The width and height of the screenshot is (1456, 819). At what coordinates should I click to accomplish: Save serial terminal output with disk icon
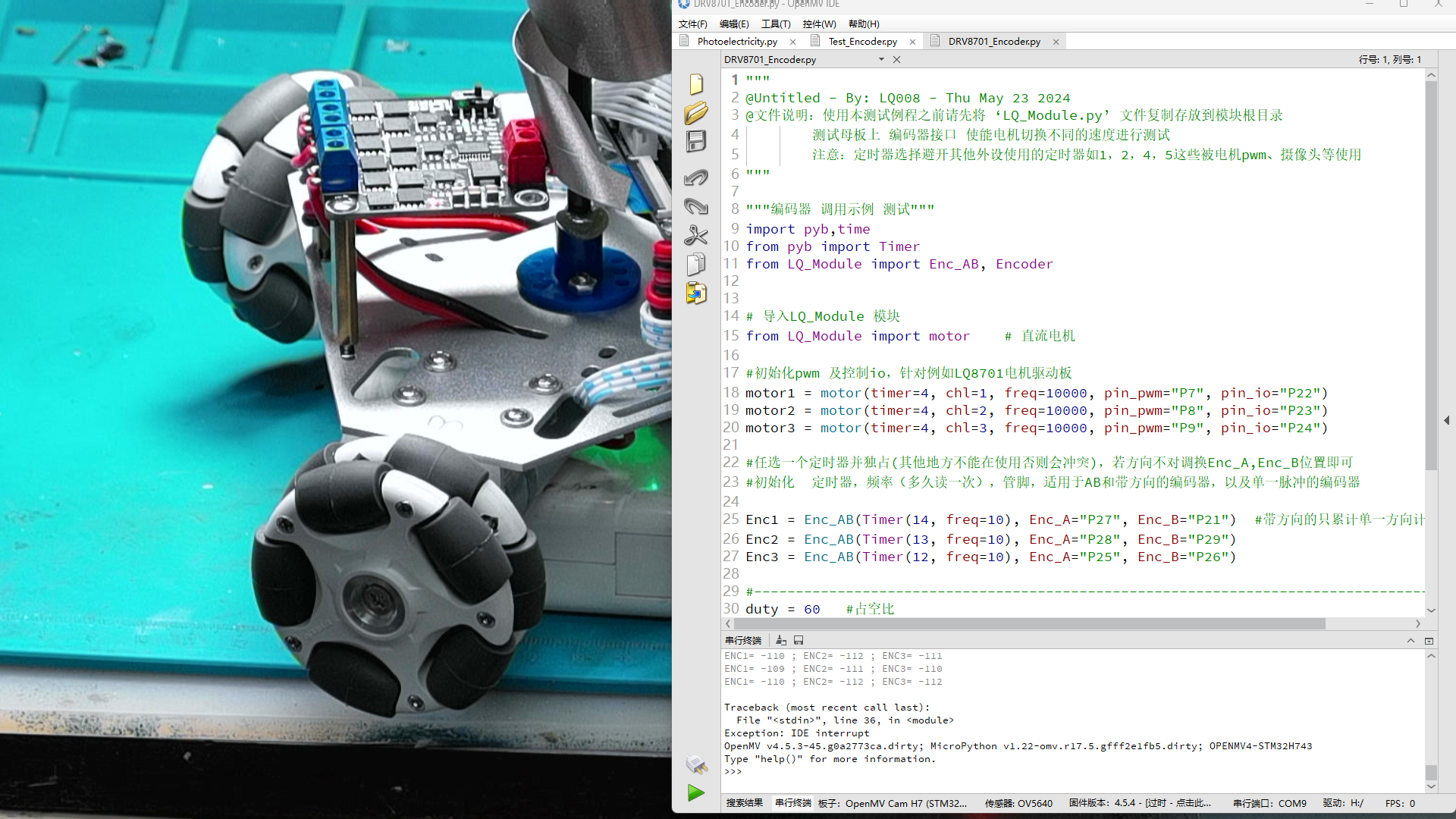point(799,641)
